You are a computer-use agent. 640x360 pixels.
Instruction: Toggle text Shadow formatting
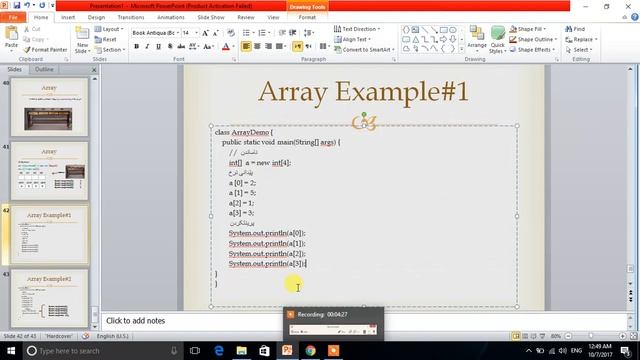click(170, 47)
